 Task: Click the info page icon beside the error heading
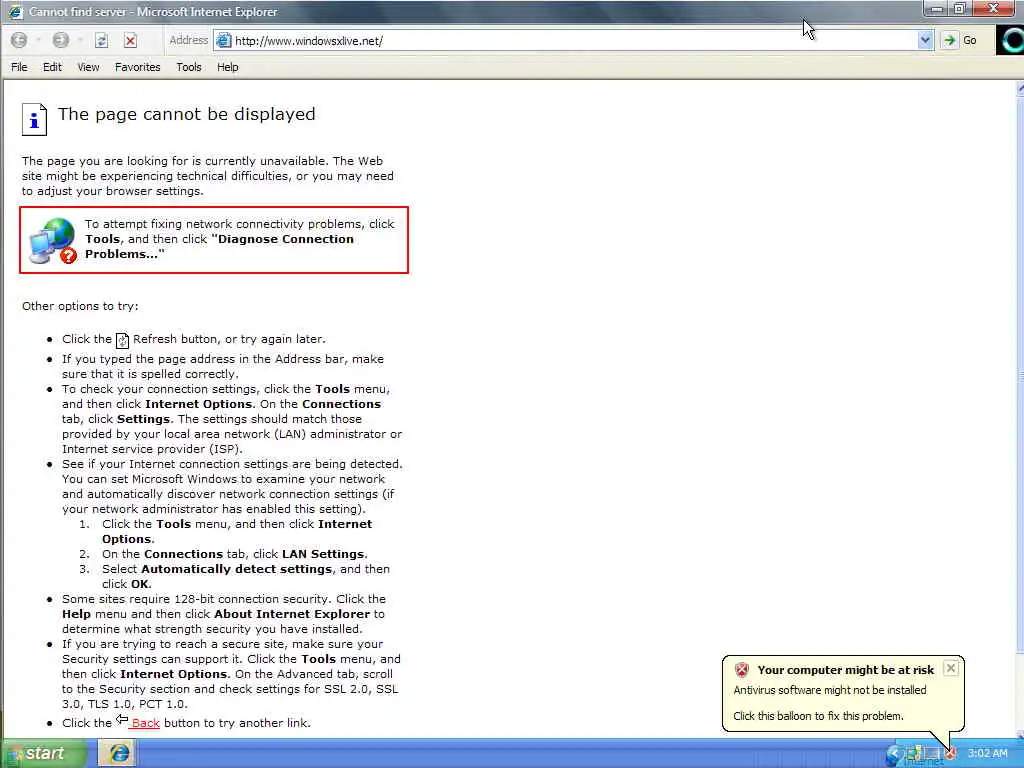tap(34, 120)
